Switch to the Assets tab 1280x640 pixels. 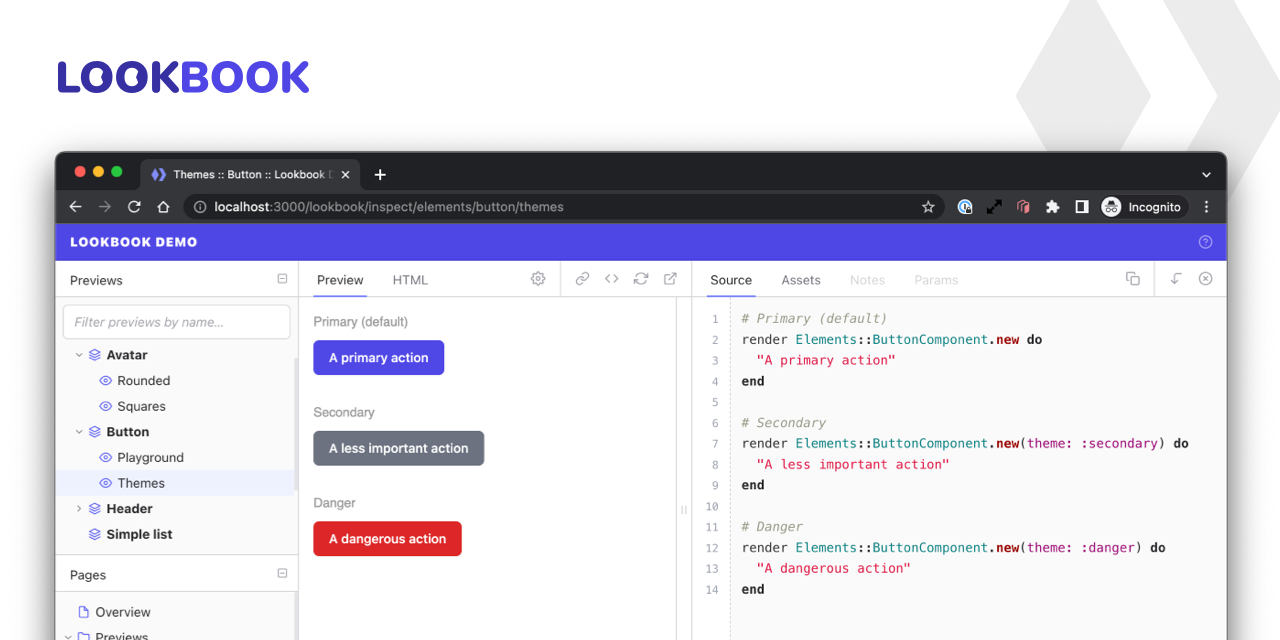point(800,280)
